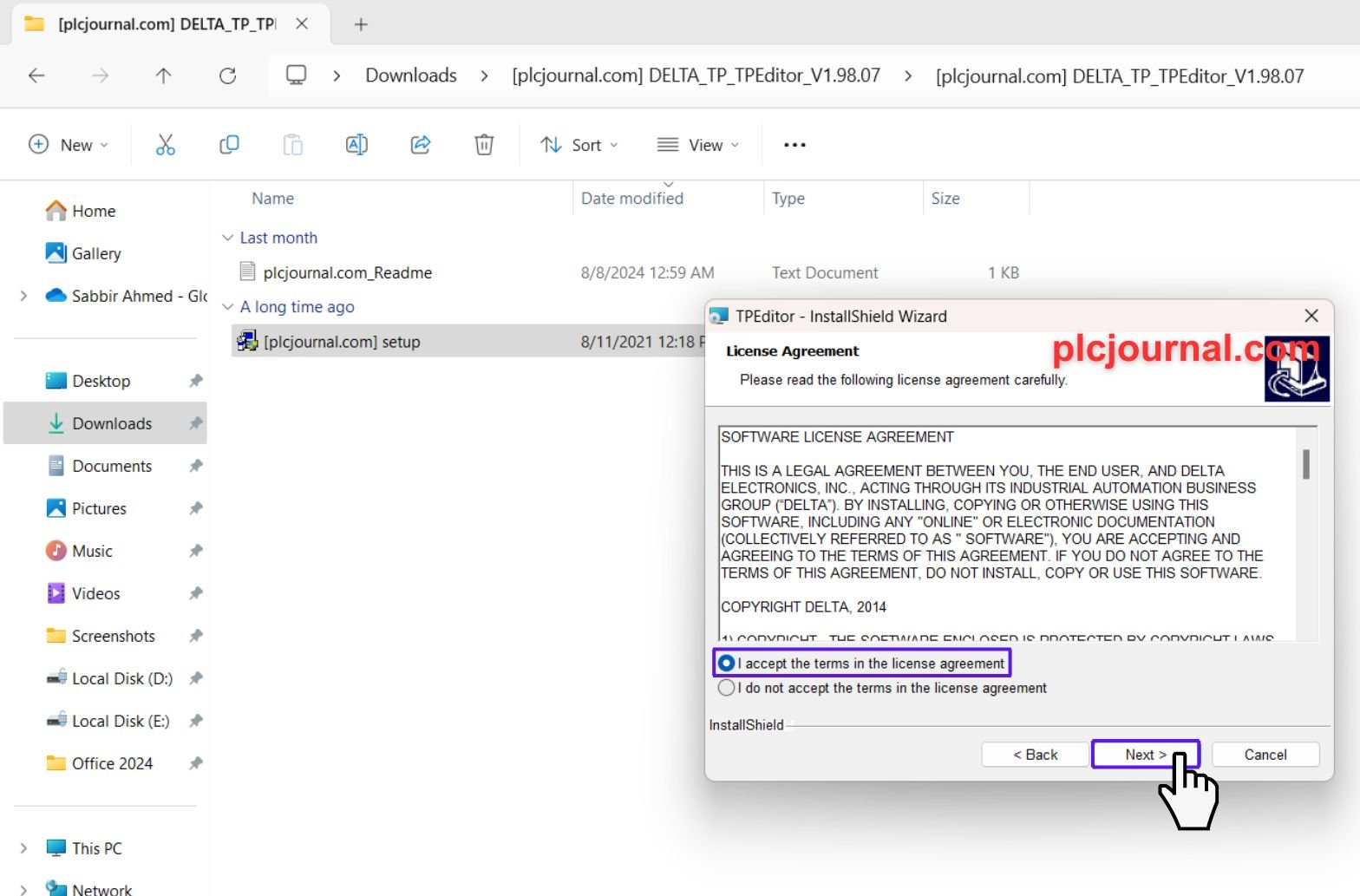Select the plcjournal.com_Readme text file
Viewport: 1360px width, 896px height.
pos(347,272)
